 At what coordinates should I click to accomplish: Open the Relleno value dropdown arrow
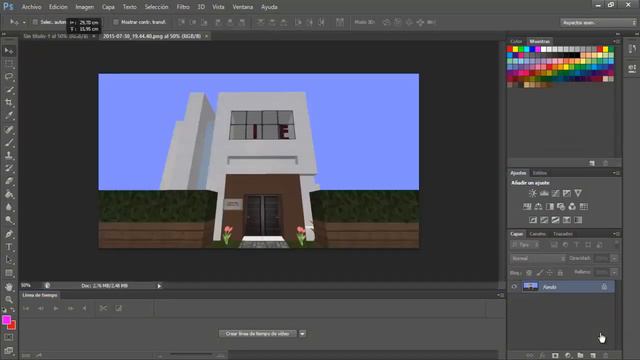(x=614, y=272)
